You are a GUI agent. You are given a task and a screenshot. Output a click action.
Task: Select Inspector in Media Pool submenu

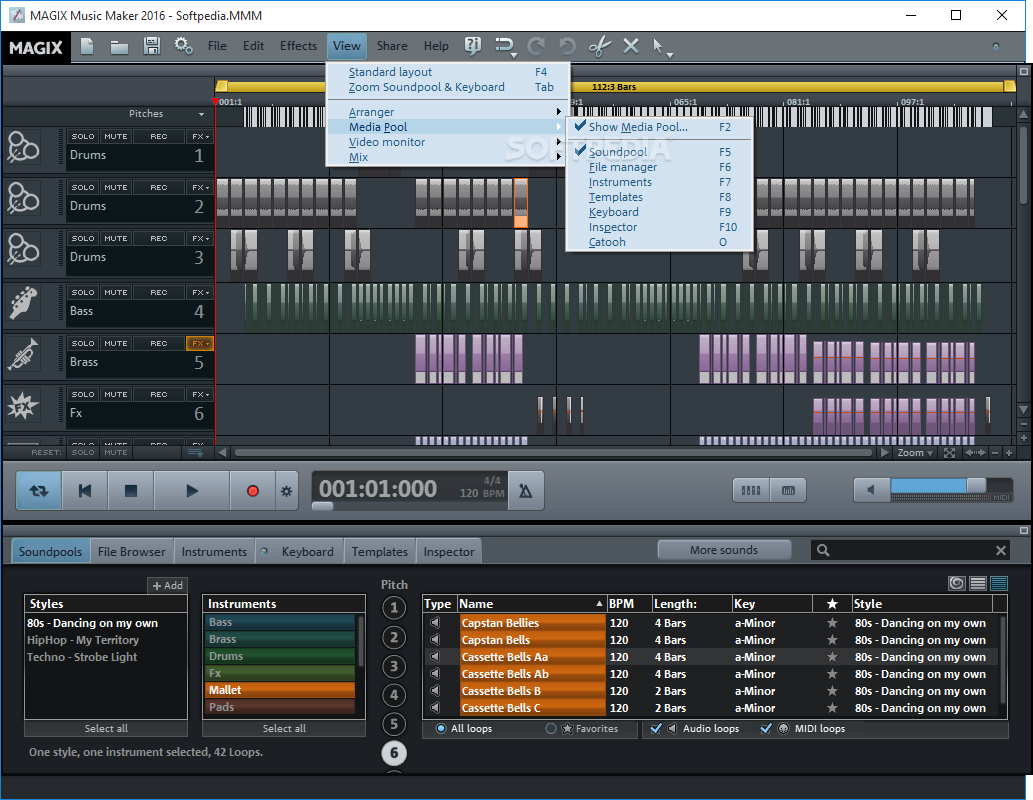pos(659,227)
